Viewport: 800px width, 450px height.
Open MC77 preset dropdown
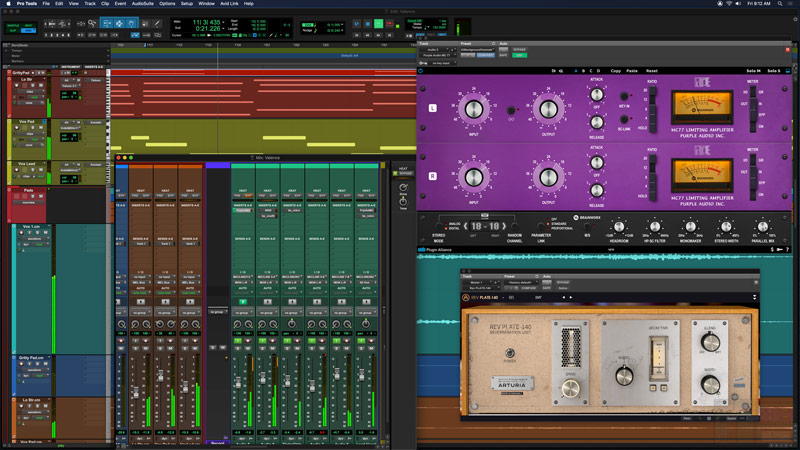[478, 49]
